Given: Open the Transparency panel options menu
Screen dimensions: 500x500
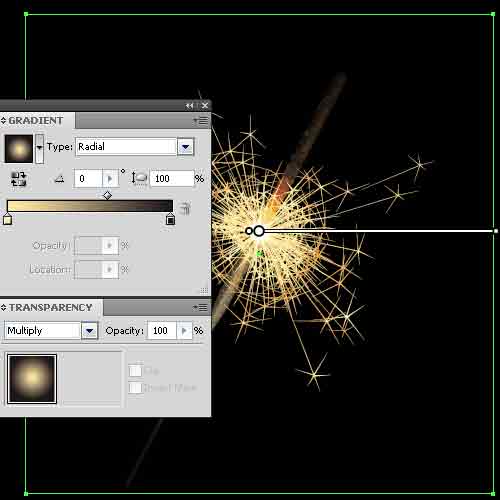Looking at the screenshot, I should pos(201,307).
